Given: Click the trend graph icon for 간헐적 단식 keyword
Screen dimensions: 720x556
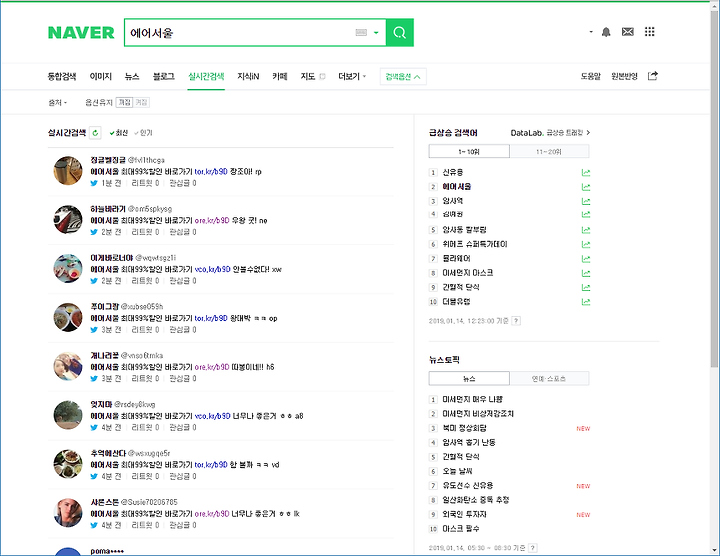Looking at the screenshot, I should tap(585, 287).
